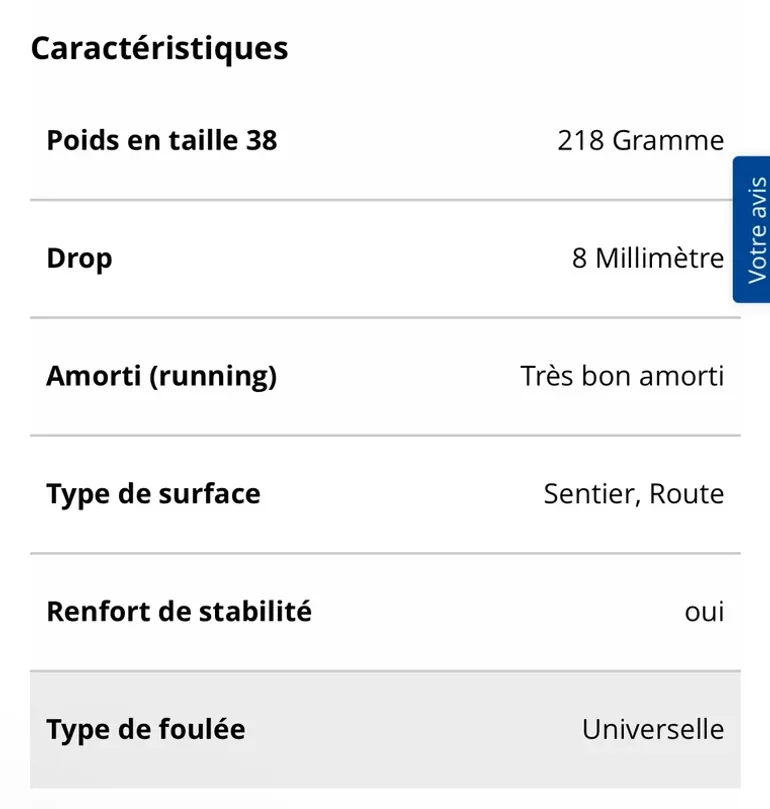Click the 218 Gramme value
770x809 pixels.
click(x=640, y=140)
